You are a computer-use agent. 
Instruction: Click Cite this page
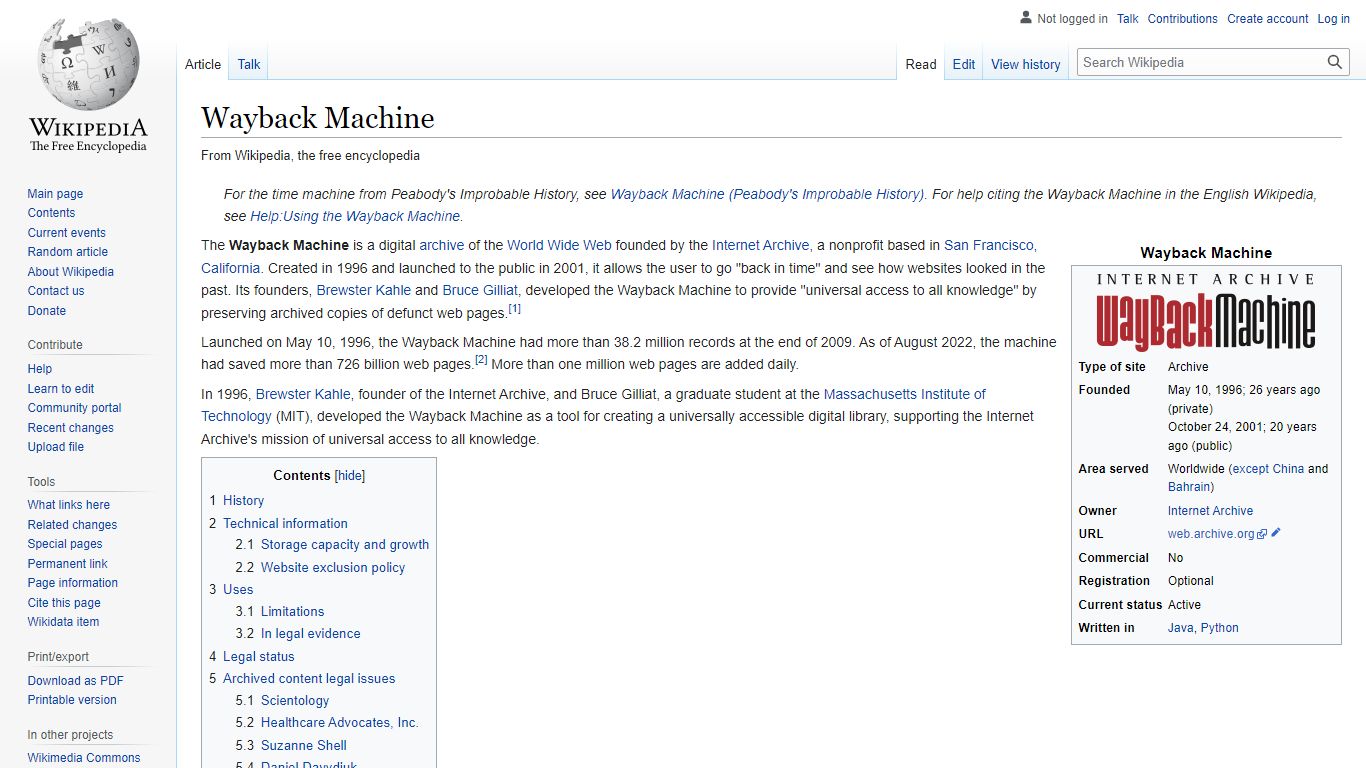(x=64, y=603)
